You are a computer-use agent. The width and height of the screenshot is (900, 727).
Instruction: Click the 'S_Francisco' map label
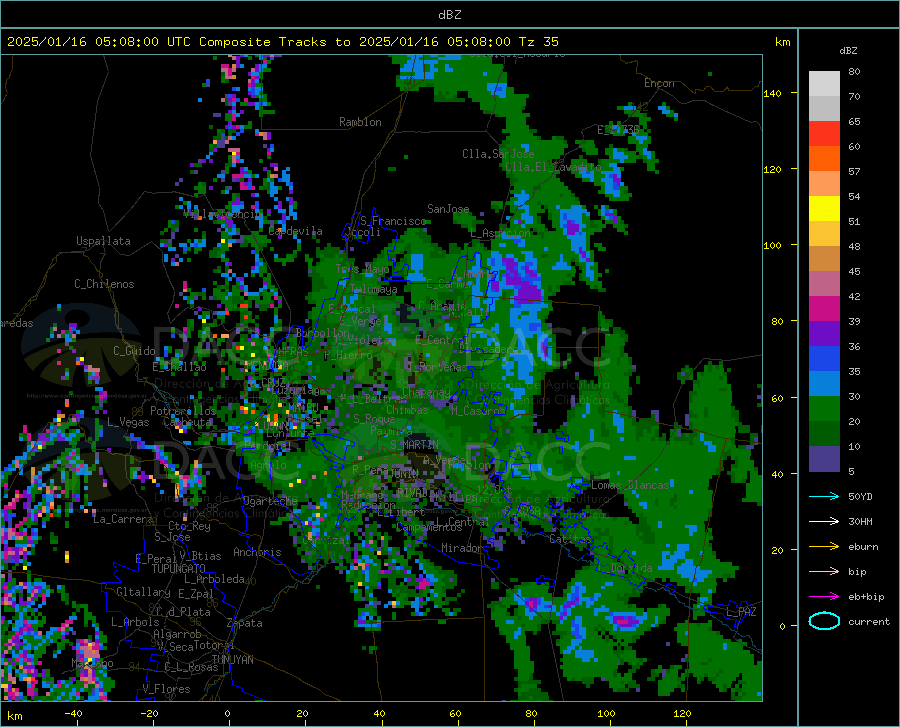click(x=393, y=221)
